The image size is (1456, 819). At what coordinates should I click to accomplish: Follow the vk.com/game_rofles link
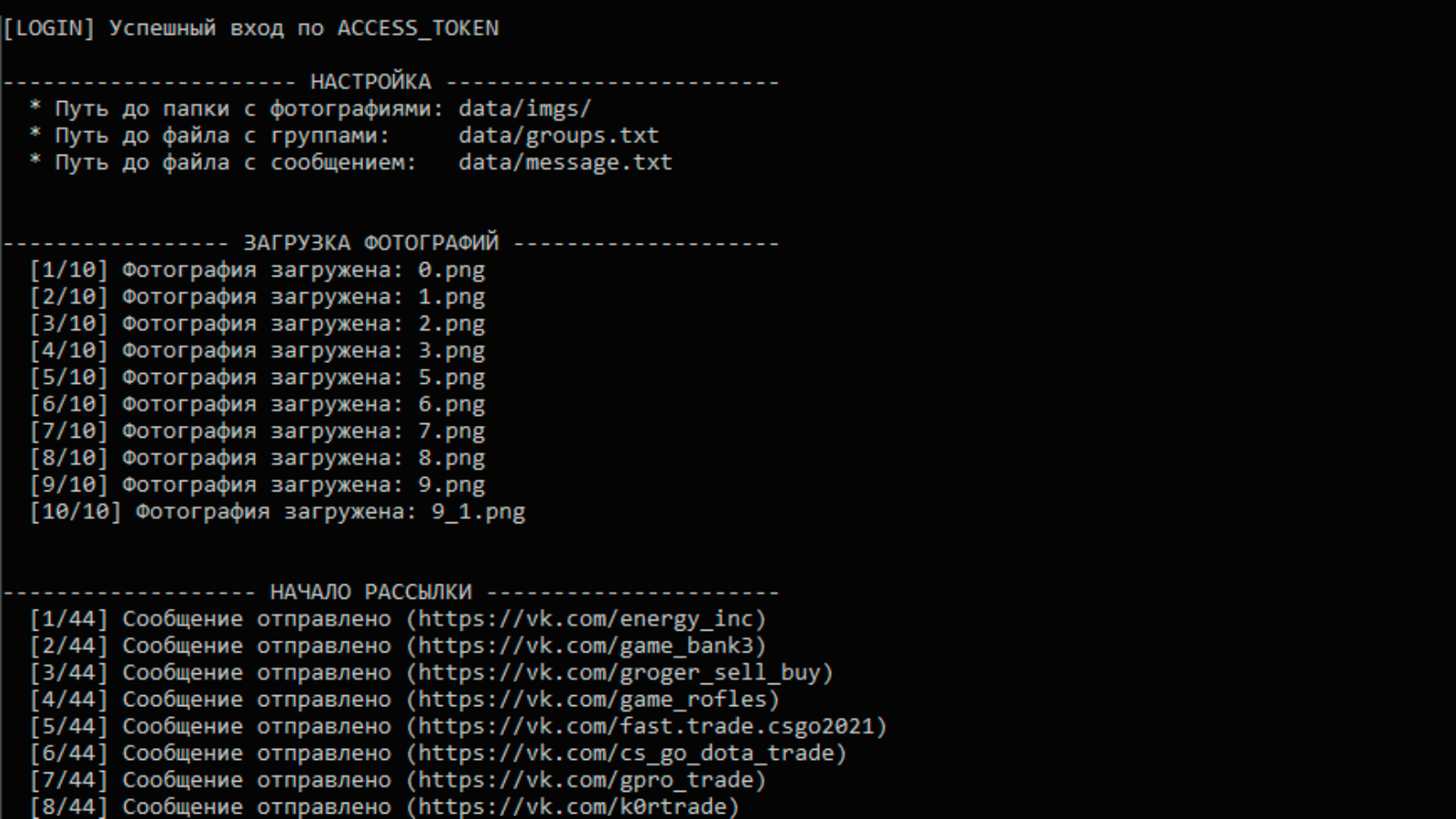click(592, 700)
